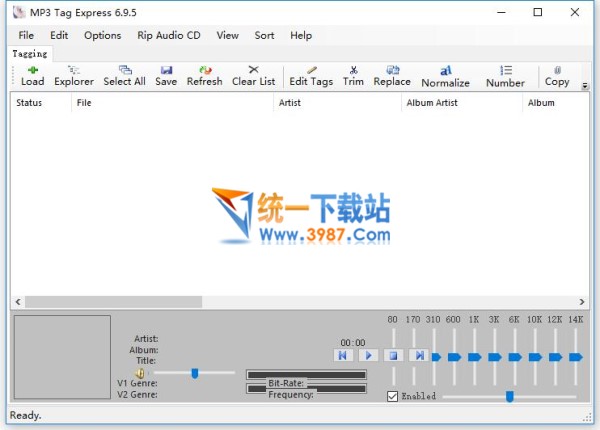This screenshot has width=600, height=430.
Task: Click the 12K equalizer slider handle
Action: pyautogui.click(x=556, y=357)
